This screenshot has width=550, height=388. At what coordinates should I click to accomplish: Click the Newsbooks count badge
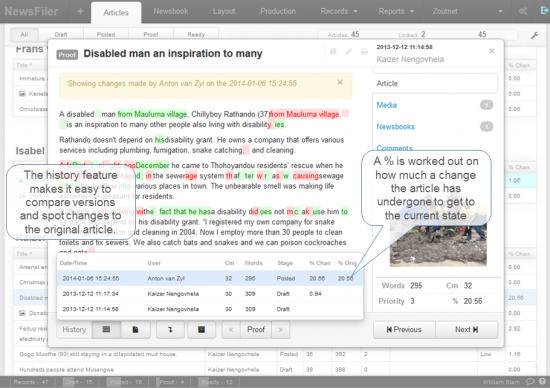(486, 126)
